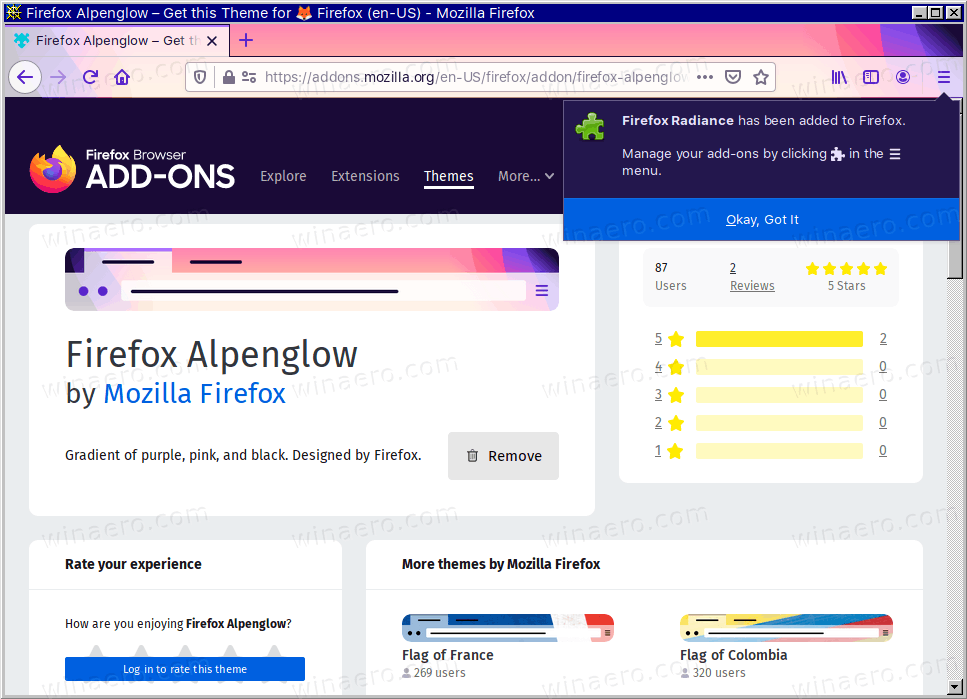Show site security padlock info

click(229, 77)
